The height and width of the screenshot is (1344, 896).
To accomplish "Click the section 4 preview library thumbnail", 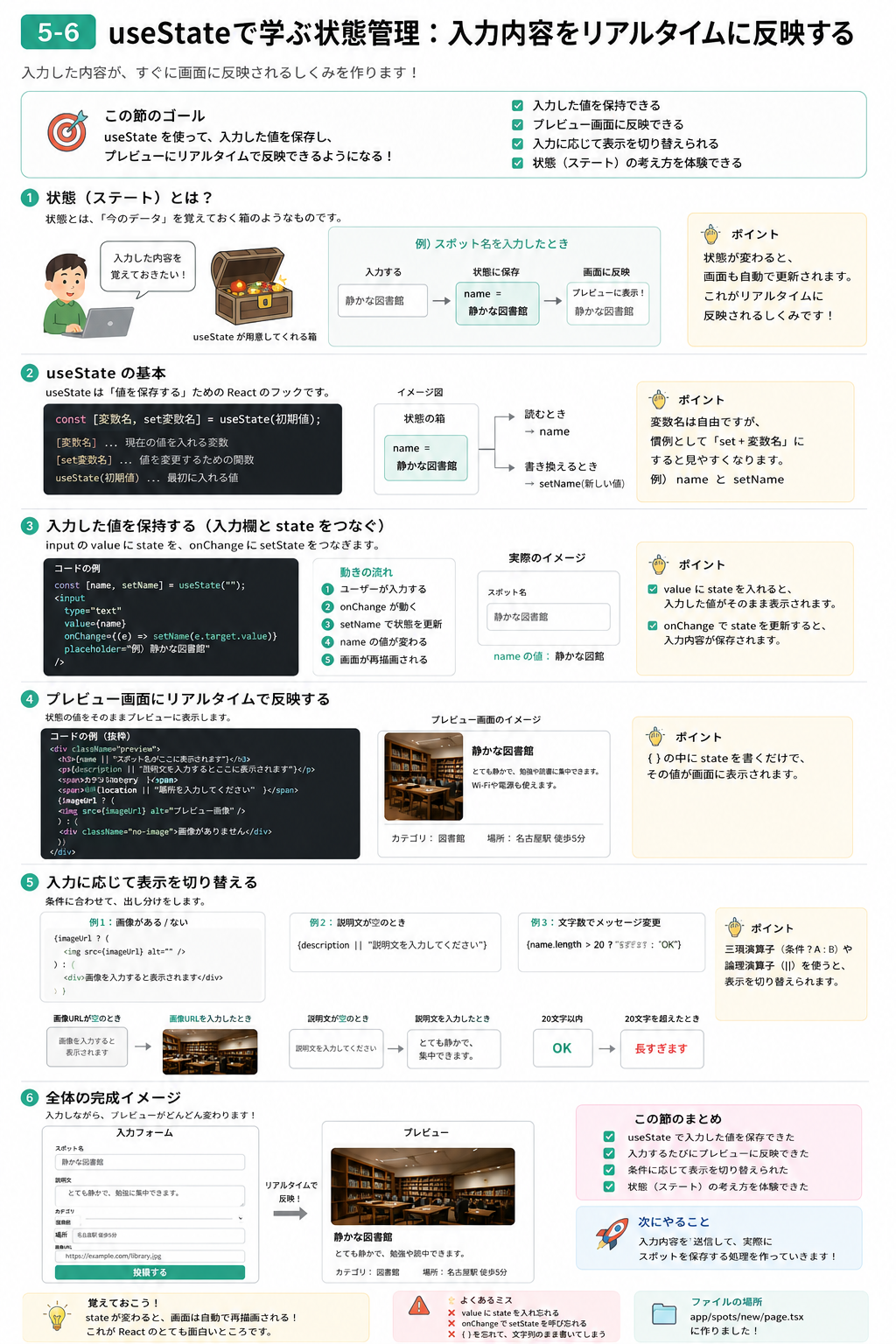I will [423, 777].
